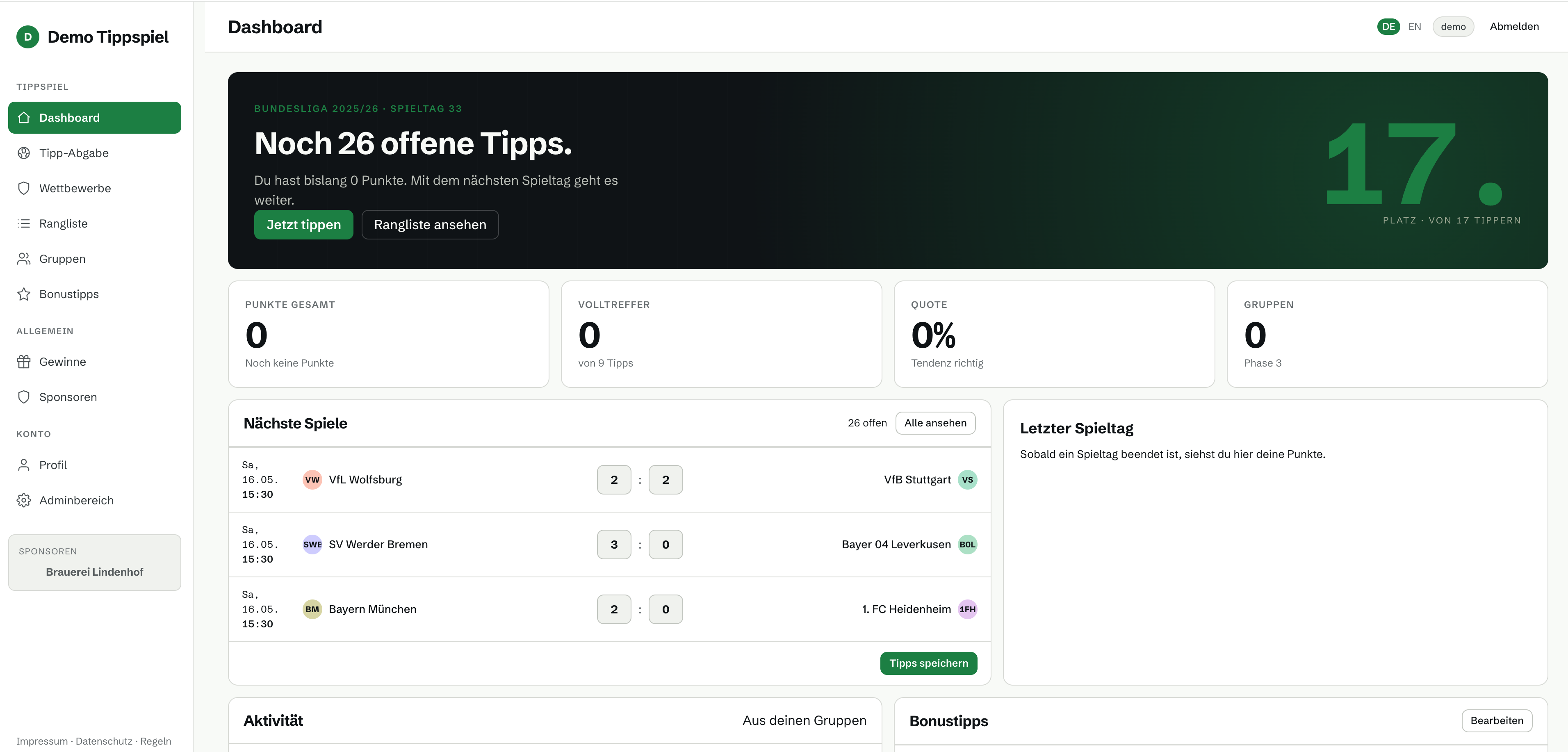Click the Punkte Gesamt stat card
This screenshot has height=752, width=1568.
point(388,334)
